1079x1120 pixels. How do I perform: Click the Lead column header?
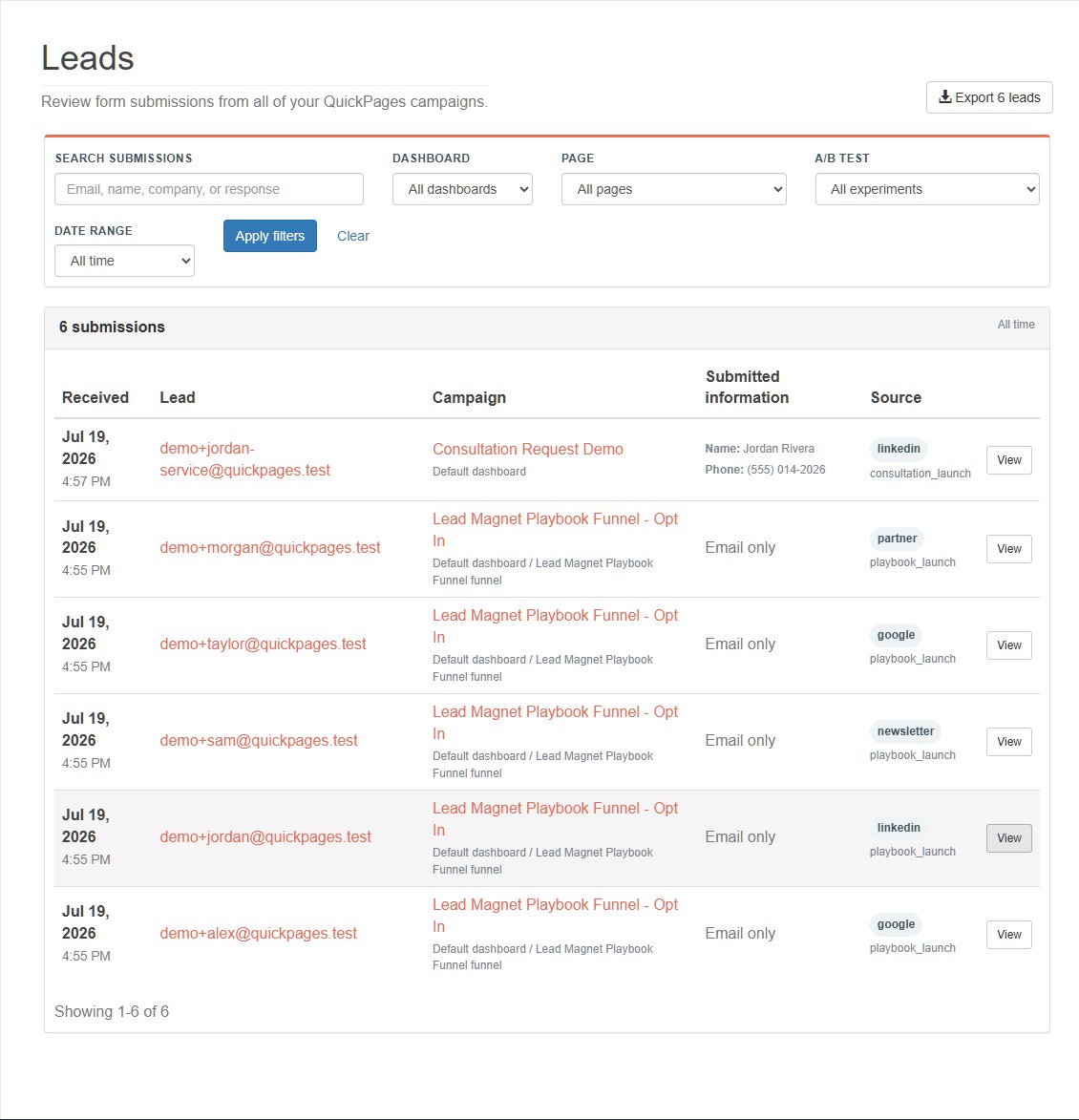point(177,398)
